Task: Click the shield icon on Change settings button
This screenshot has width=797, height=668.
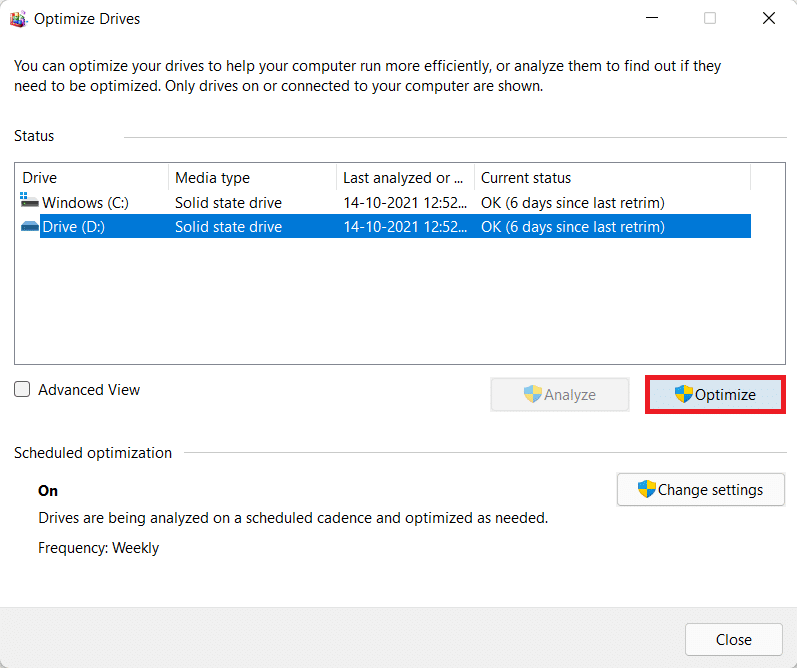Action: [x=647, y=489]
